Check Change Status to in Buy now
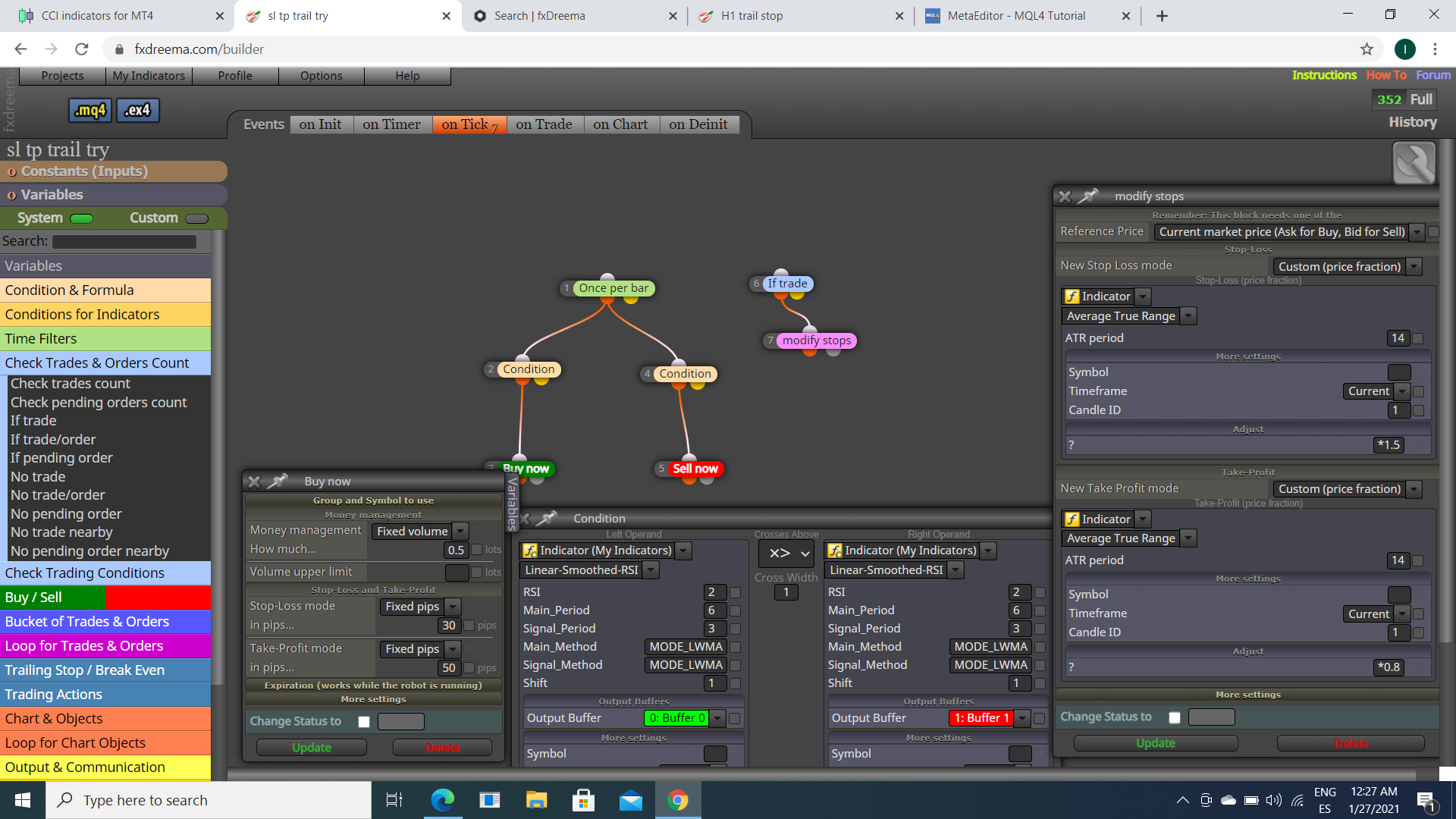Image resolution: width=1456 pixels, height=819 pixels. click(364, 722)
